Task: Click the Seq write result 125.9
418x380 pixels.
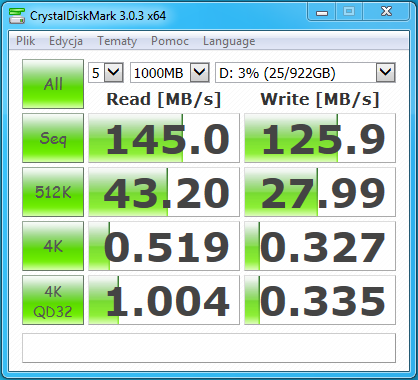Action: pyautogui.click(x=320, y=138)
